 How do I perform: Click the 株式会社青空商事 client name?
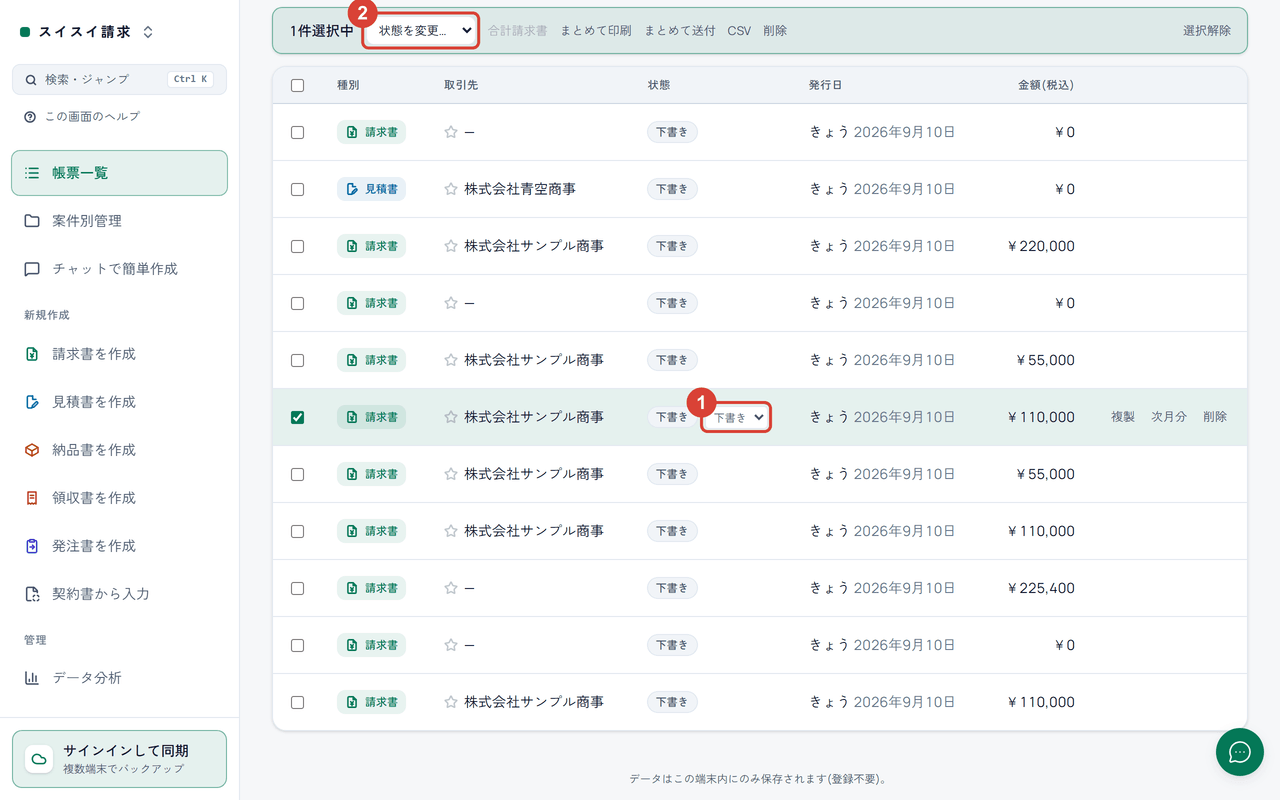click(x=520, y=189)
